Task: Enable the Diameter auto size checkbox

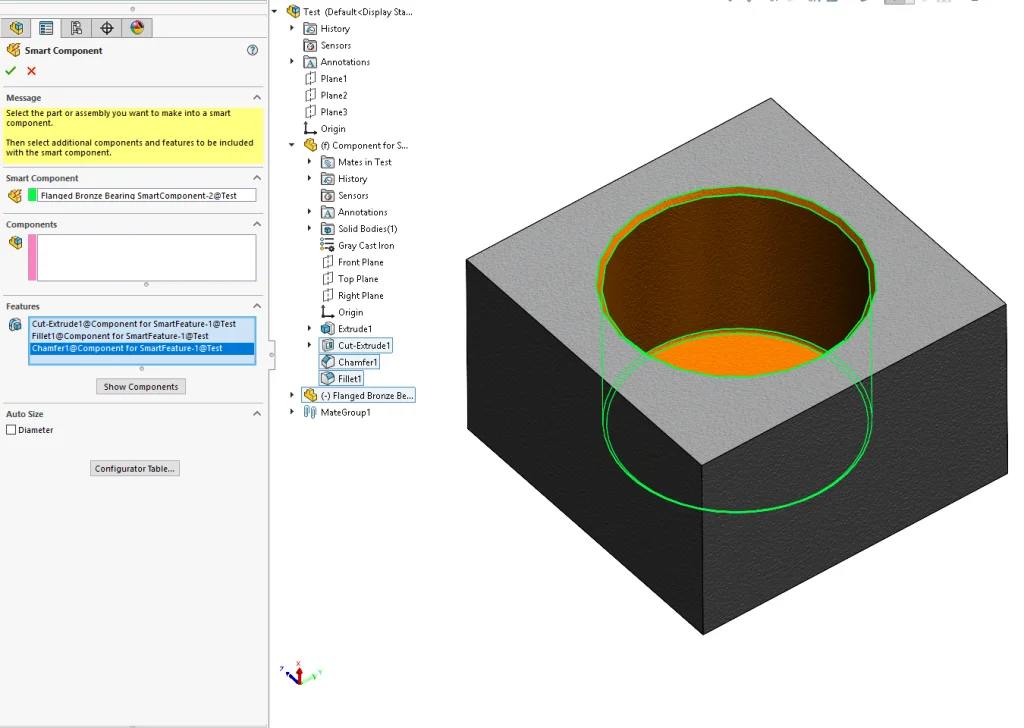Action: coord(11,430)
